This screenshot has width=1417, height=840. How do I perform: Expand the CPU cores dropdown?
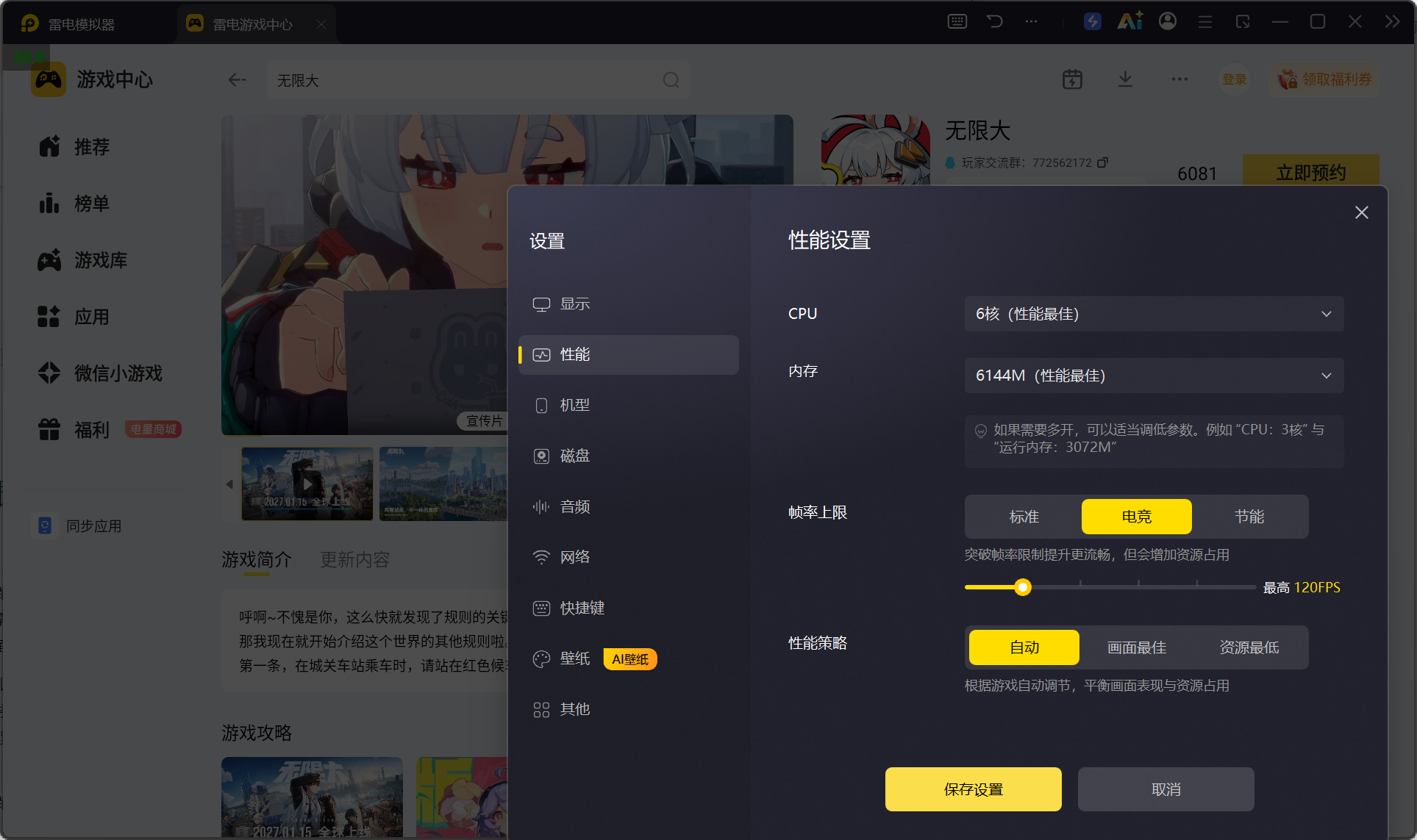(x=1154, y=314)
